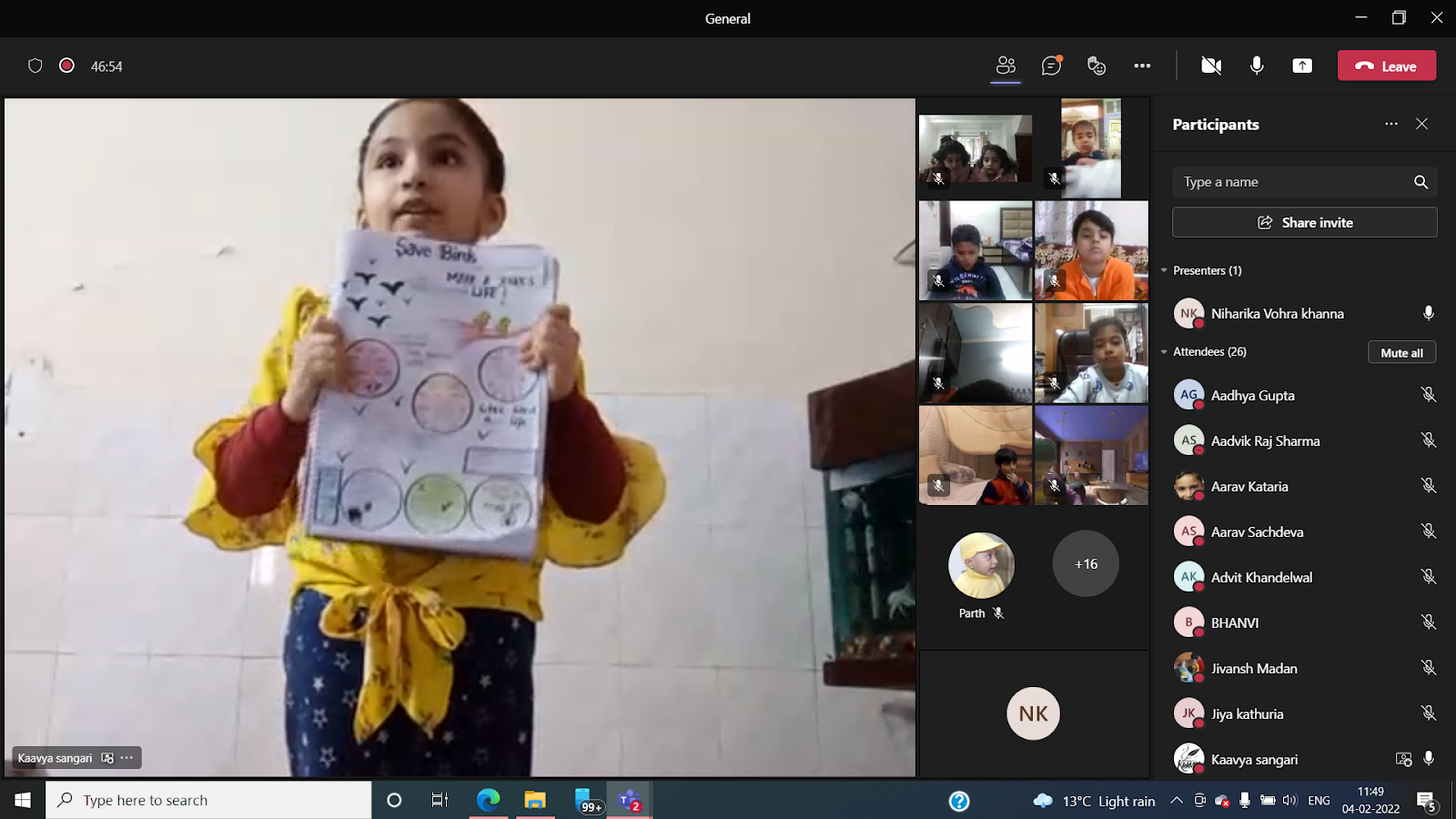Image resolution: width=1456 pixels, height=819 pixels.
Task: Toggle Aarav Kataria muted mic icon
Action: tap(1429, 486)
